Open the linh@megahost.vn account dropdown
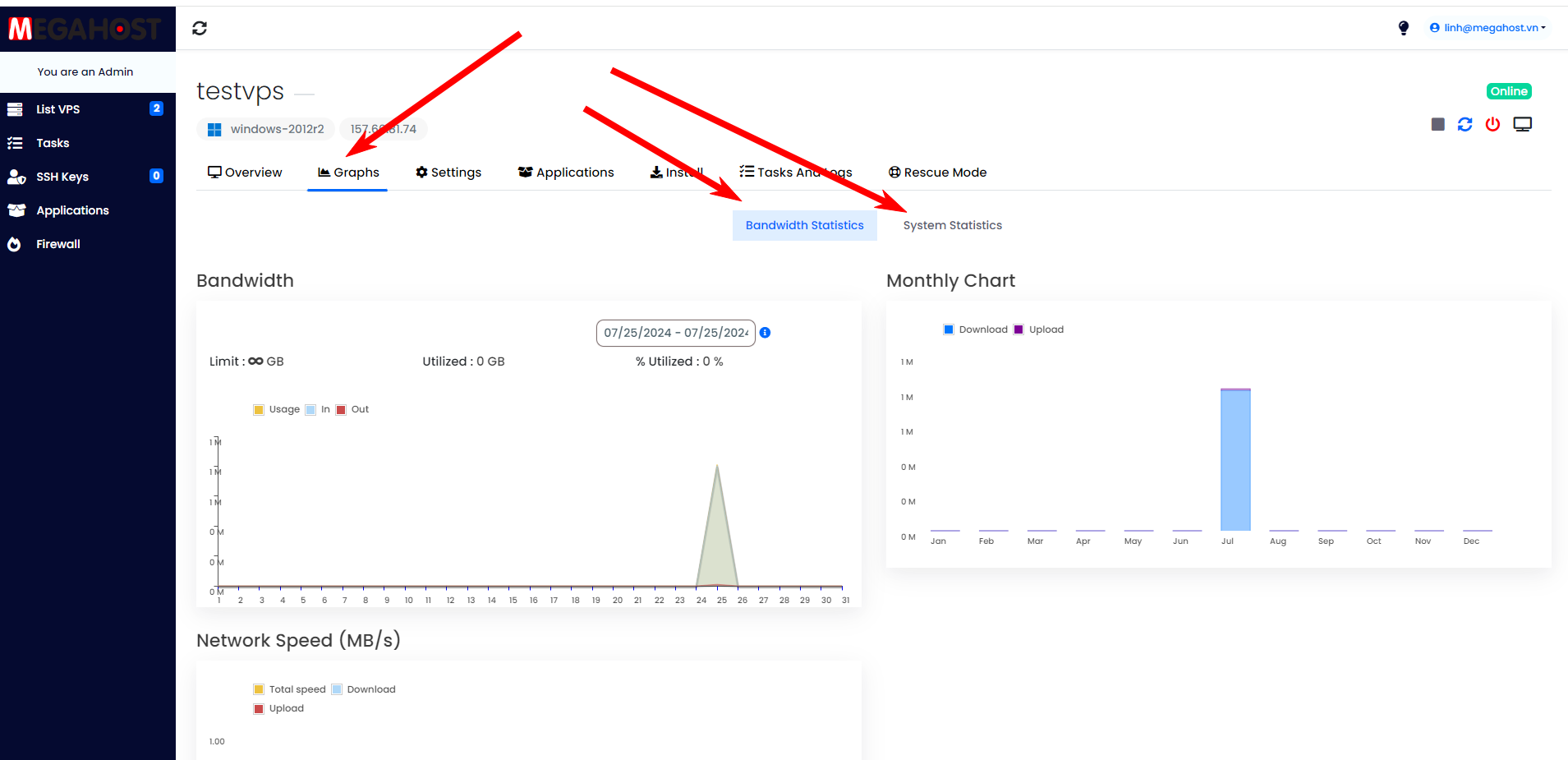This screenshot has width=1568, height=760. pos(1488,28)
